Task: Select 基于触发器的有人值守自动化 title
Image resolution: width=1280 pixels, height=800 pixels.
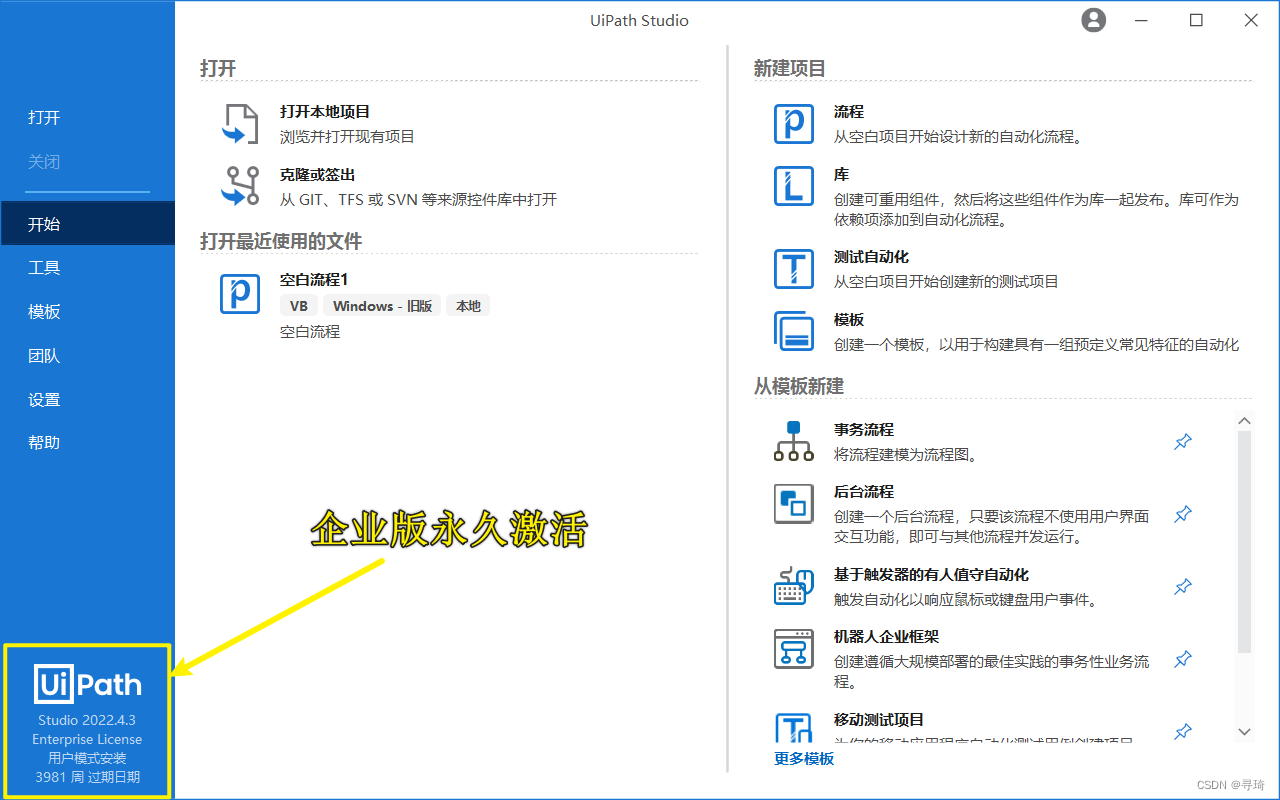Action: pos(931,575)
